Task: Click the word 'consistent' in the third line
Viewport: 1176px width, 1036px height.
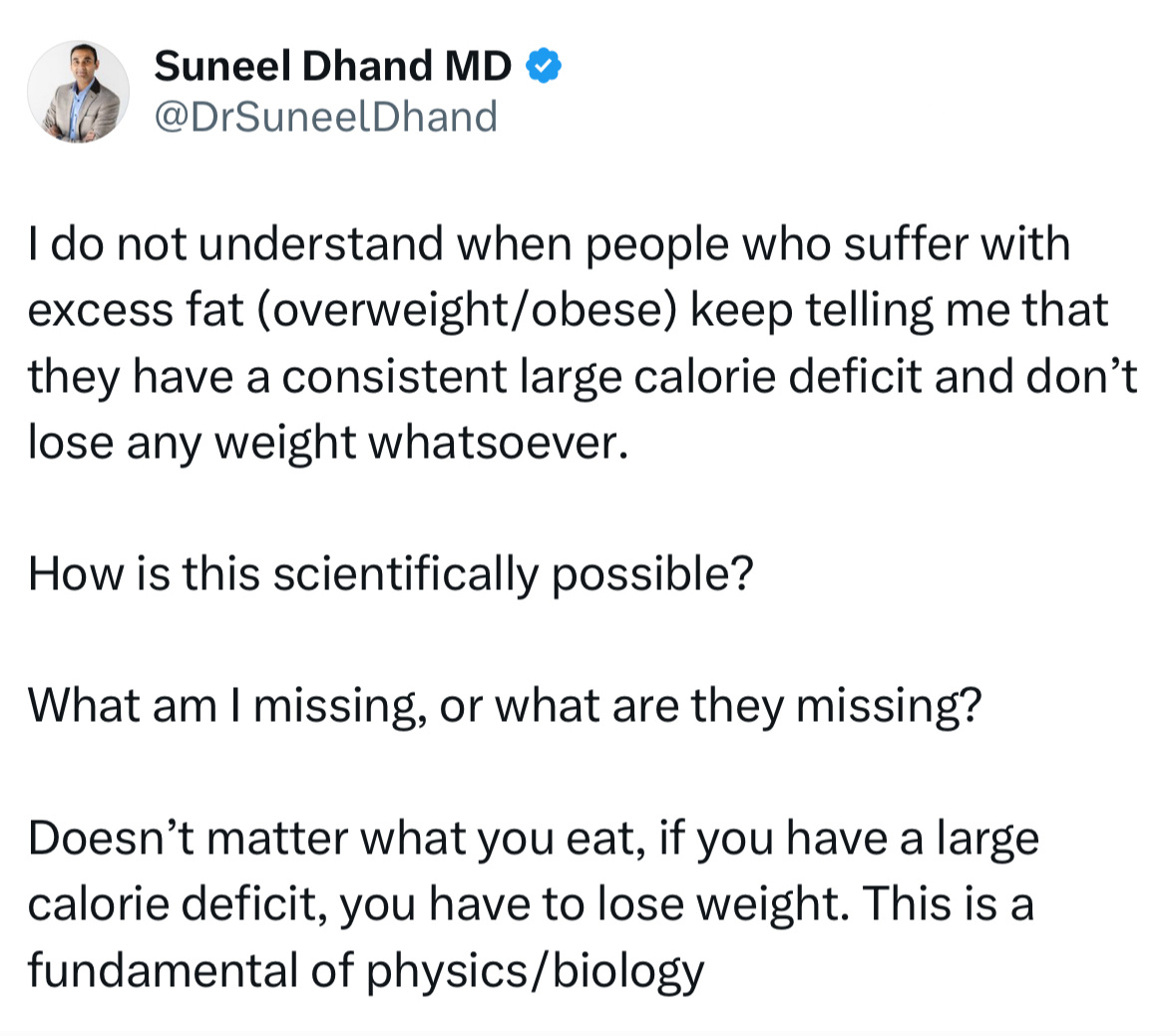Action: [394, 376]
